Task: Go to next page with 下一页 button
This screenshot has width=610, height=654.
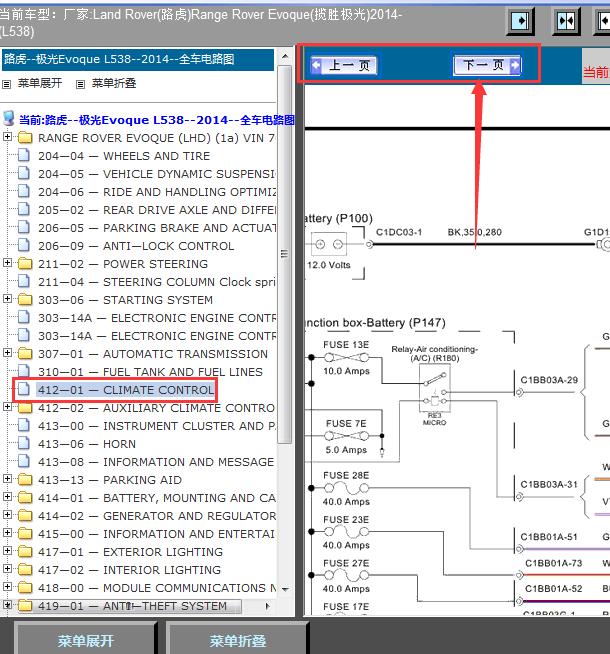Action: (487, 65)
